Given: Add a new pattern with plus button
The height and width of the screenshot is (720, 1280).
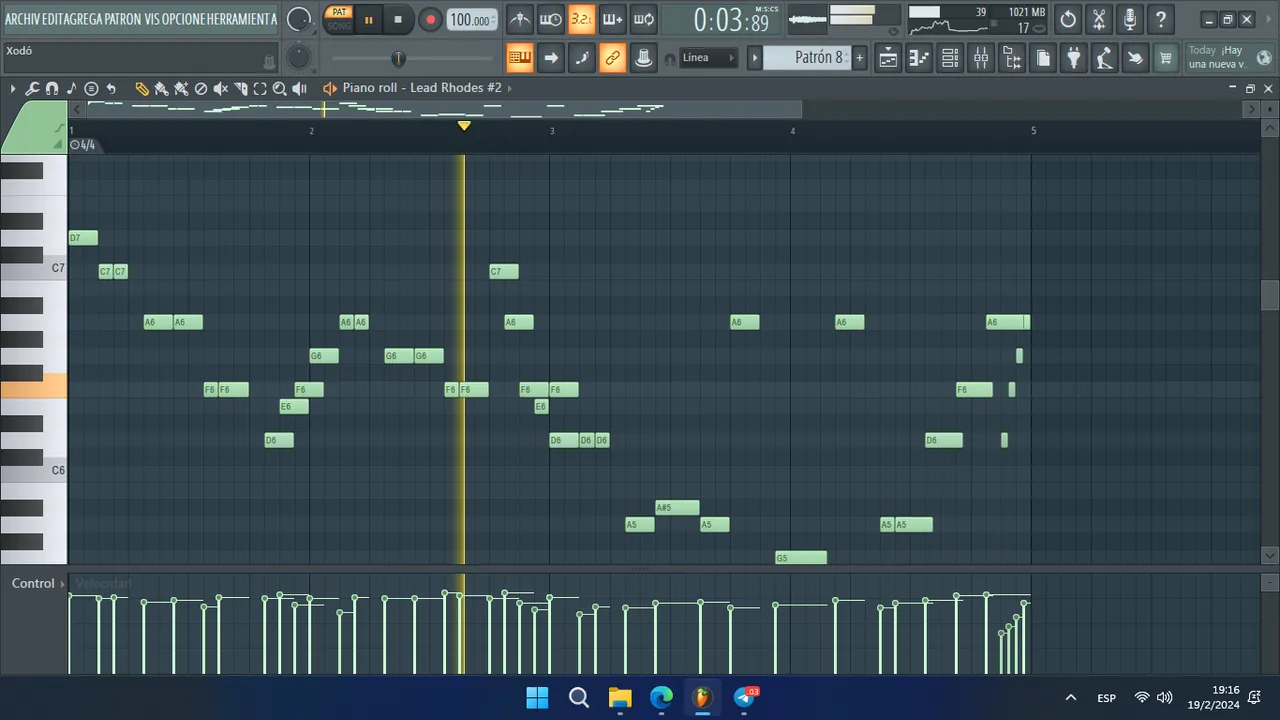Looking at the screenshot, I should tap(859, 58).
